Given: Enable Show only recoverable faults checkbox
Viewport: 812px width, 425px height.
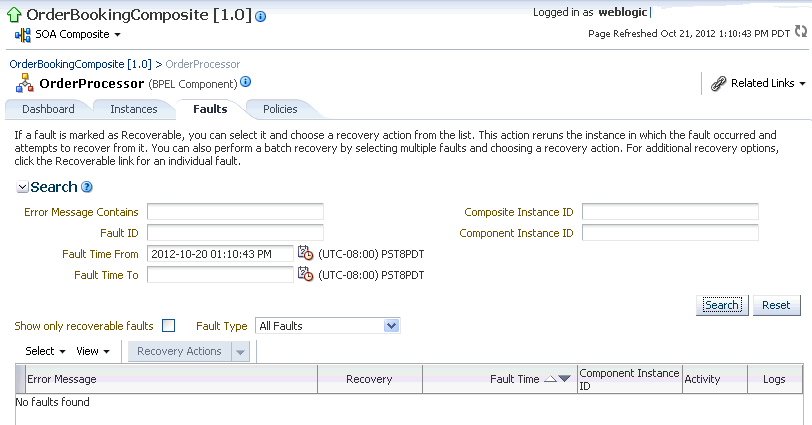Looking at the screenshot, I should tap(168, 326).
